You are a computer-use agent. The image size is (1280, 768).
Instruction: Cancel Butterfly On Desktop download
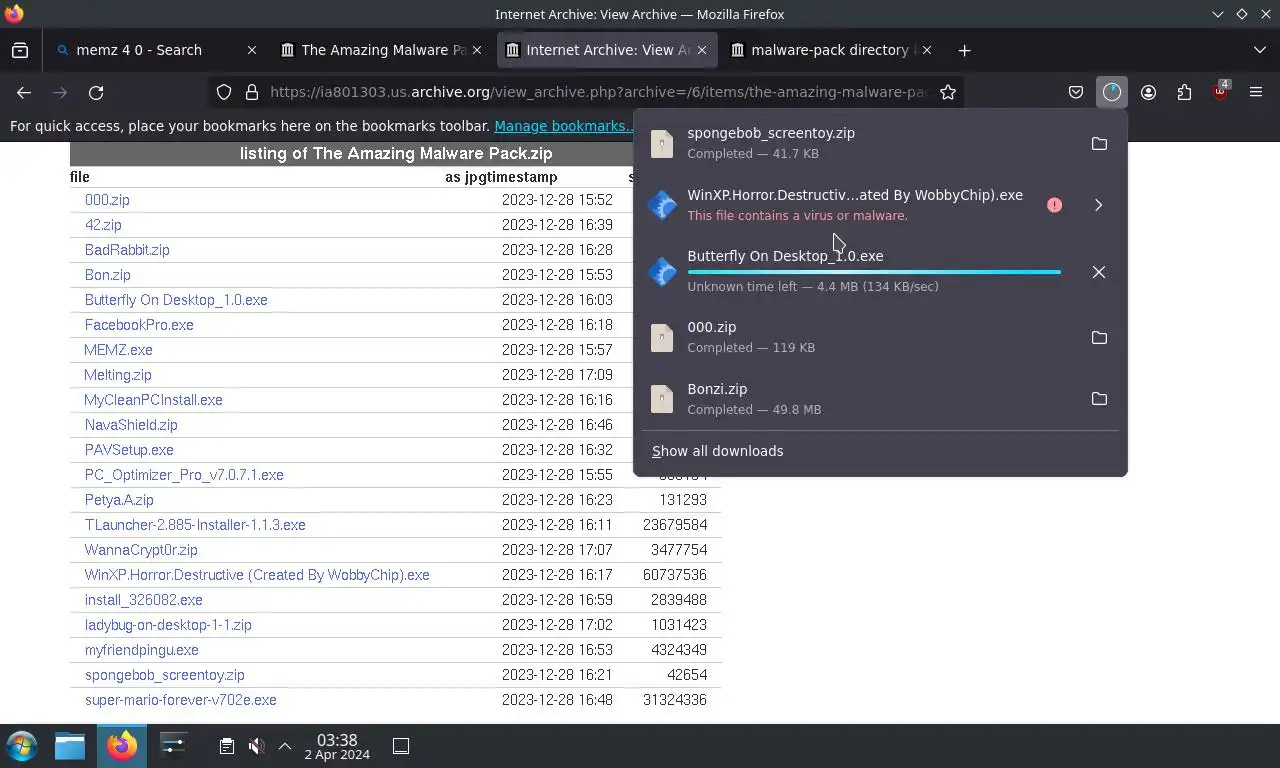pyautogui.click(x=1099, y=272)
